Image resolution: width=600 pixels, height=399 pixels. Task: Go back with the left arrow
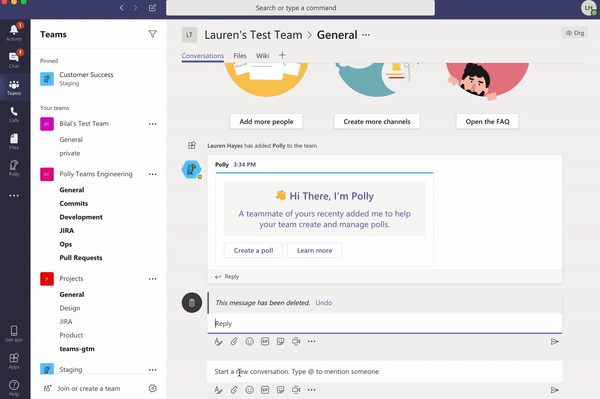(x=121, y=8)
